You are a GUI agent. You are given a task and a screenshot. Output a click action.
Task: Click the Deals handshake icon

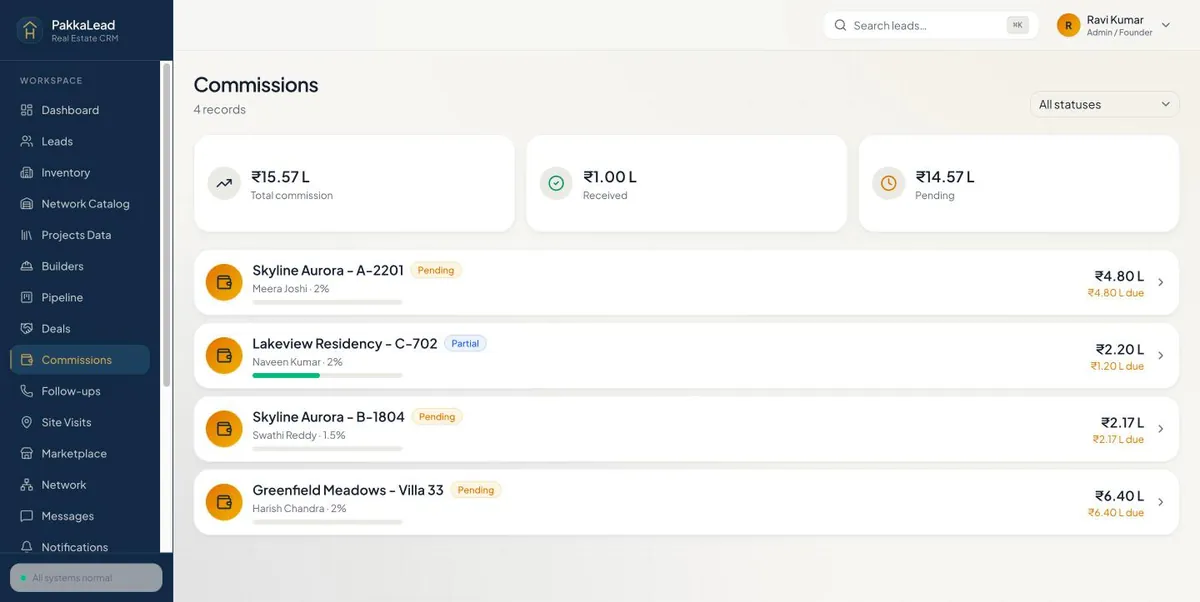(x=27, y=328)
